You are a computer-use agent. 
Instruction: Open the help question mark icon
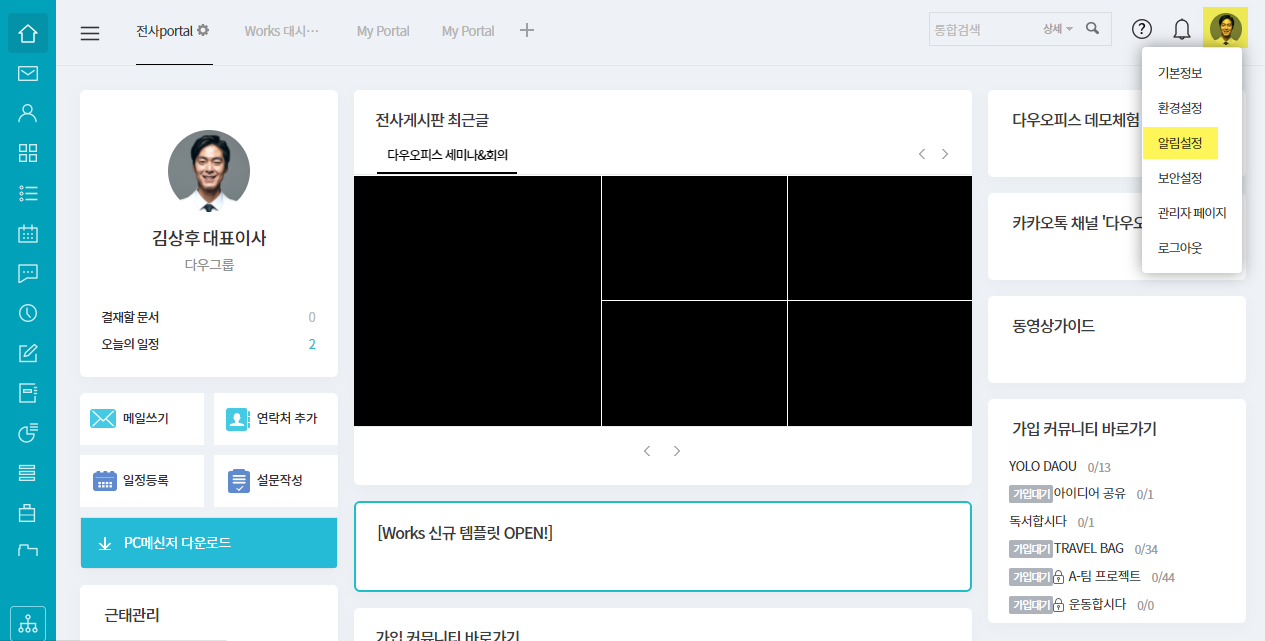coord(1141,30)
